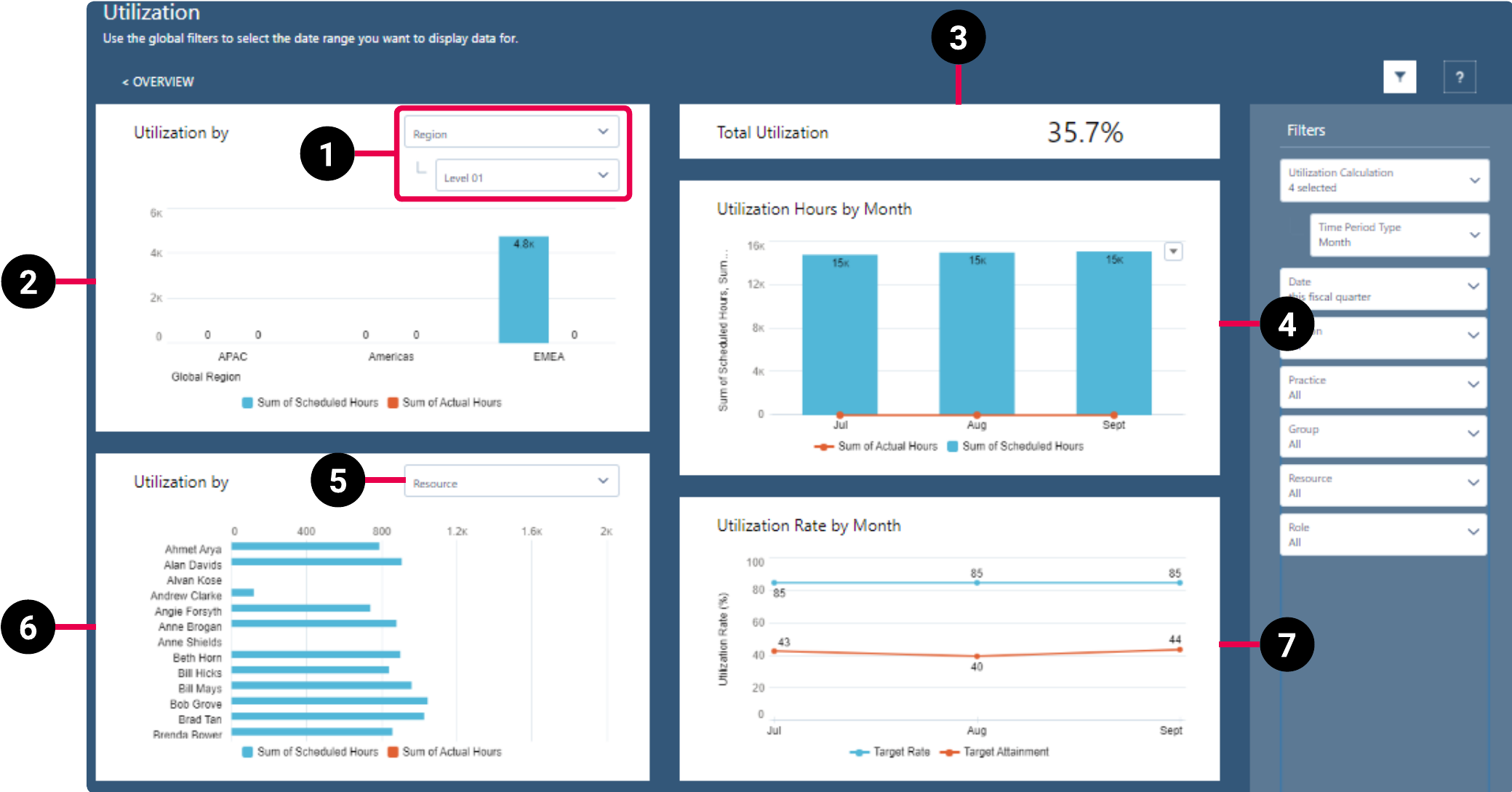This screenshot has width=1512, height=792.
Task: Toggle the Sum of Actual Hours legend item
Action: (x=878, y=446)
